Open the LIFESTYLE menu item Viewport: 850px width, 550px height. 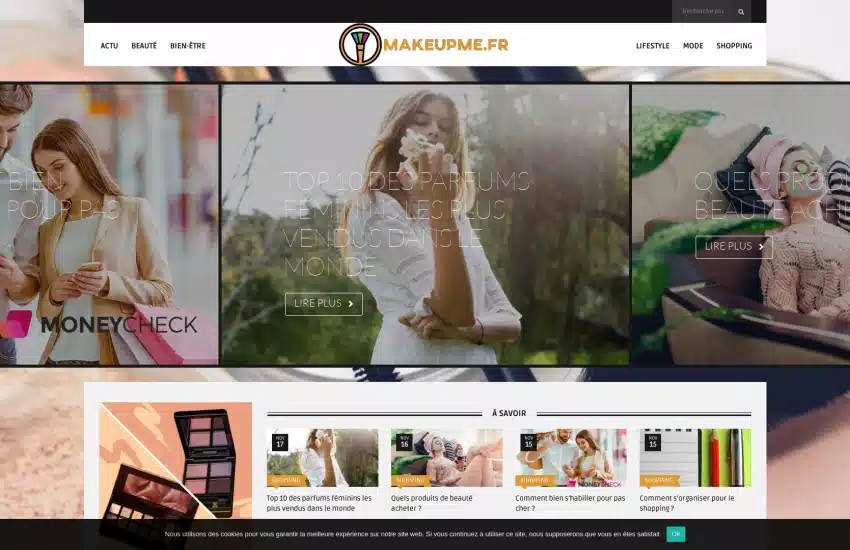[653, 46]
